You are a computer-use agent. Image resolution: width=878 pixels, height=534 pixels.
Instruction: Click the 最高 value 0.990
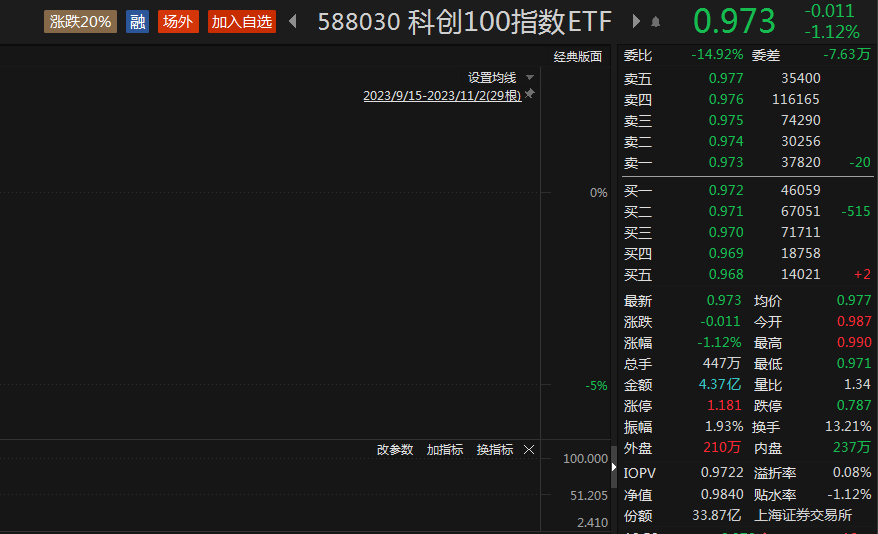[x=854, y=343]
